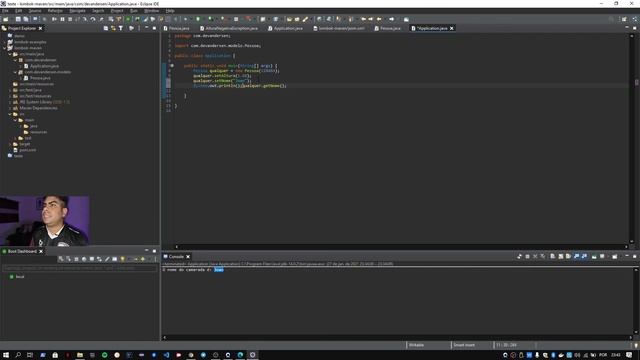Click the Boot Dashboard filter text field

point(80,268)
